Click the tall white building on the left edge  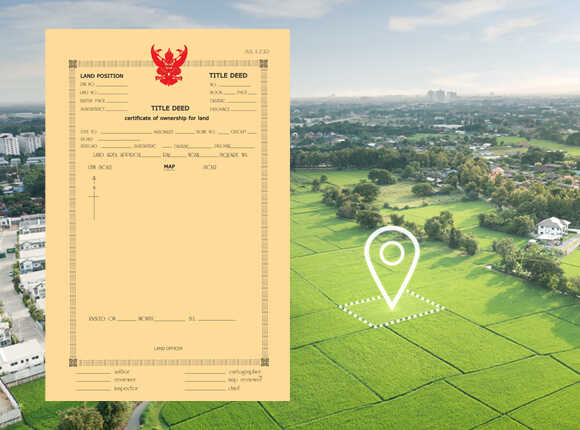click(x=10, y=144)
